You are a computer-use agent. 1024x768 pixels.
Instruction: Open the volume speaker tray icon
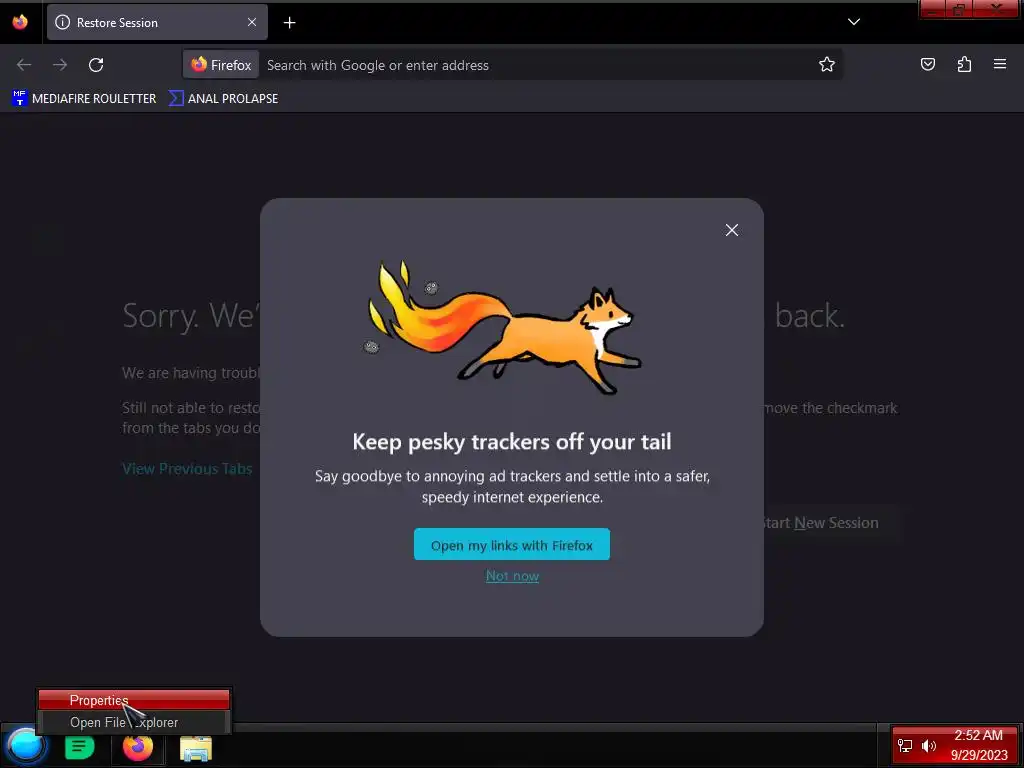click(929, 746)
